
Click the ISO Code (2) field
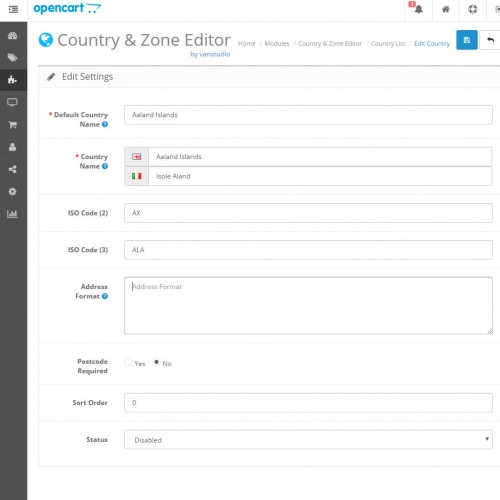pyautogui.click(x=308, y=213)
